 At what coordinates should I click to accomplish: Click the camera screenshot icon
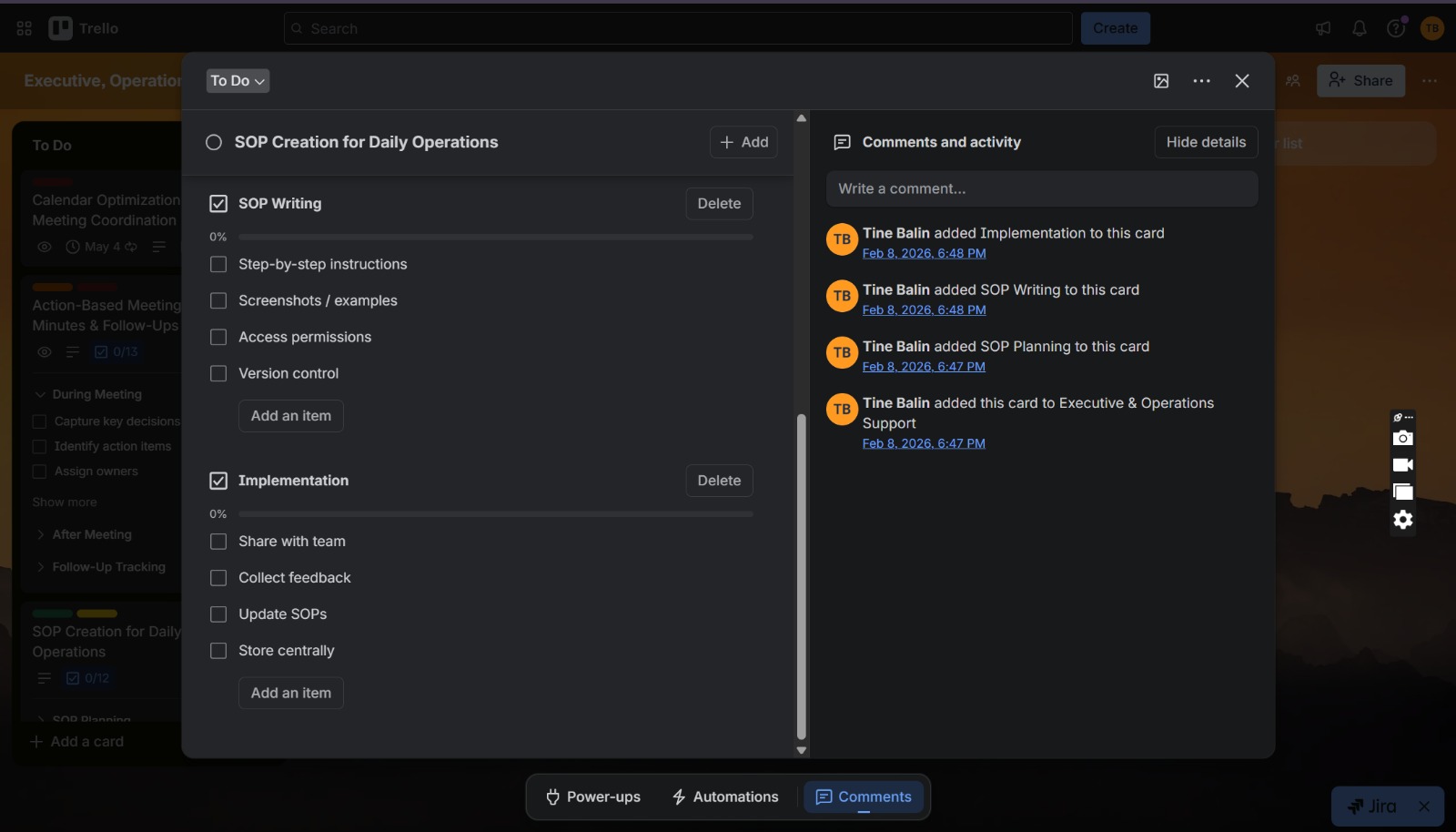tap(1403, 438)
